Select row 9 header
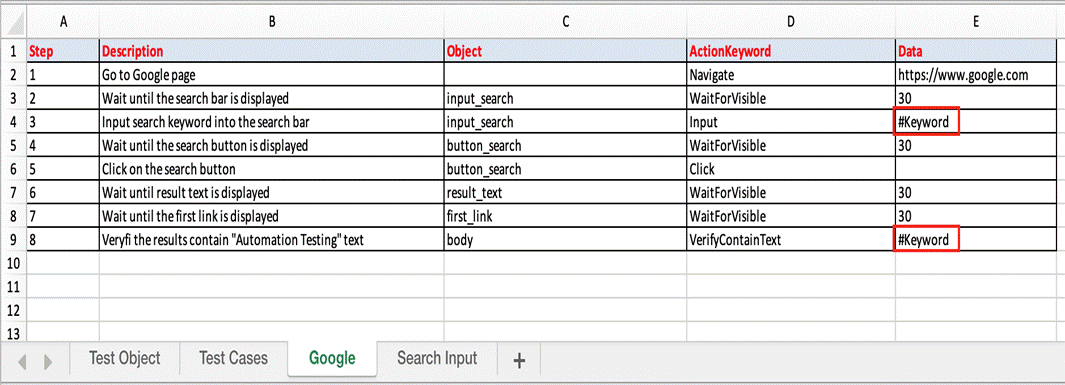This screenshot has width=1065, height=385. coord(14,240)
